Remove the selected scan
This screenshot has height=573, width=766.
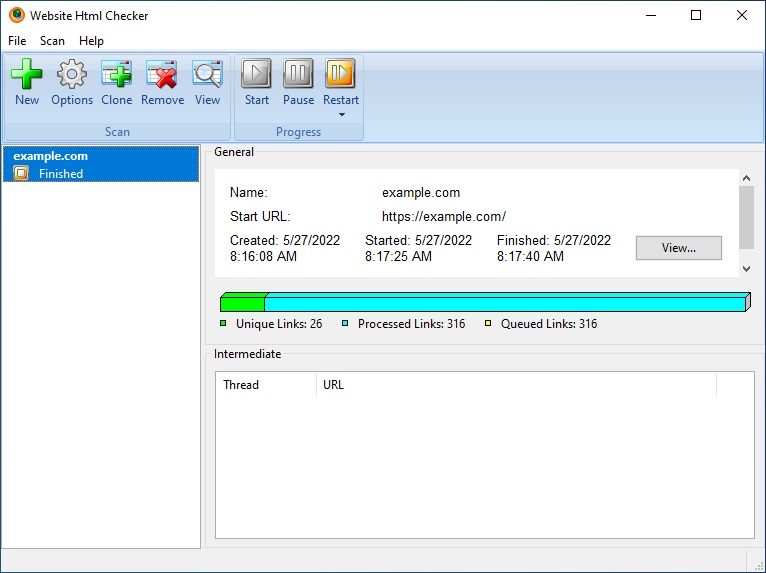tap(162, 75)
